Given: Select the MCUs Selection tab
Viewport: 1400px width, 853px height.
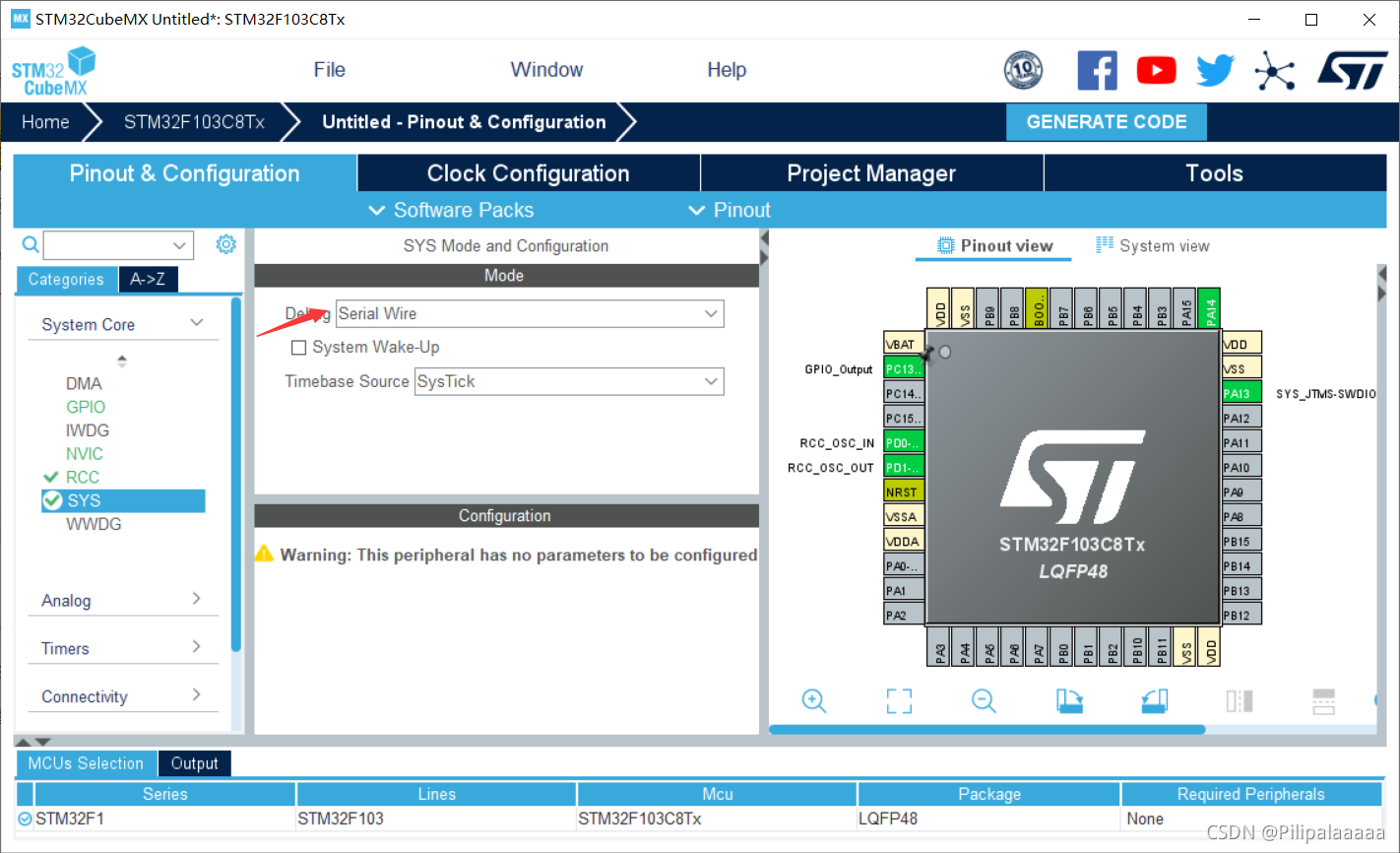Looking at the screenshot, I should 86,763.
